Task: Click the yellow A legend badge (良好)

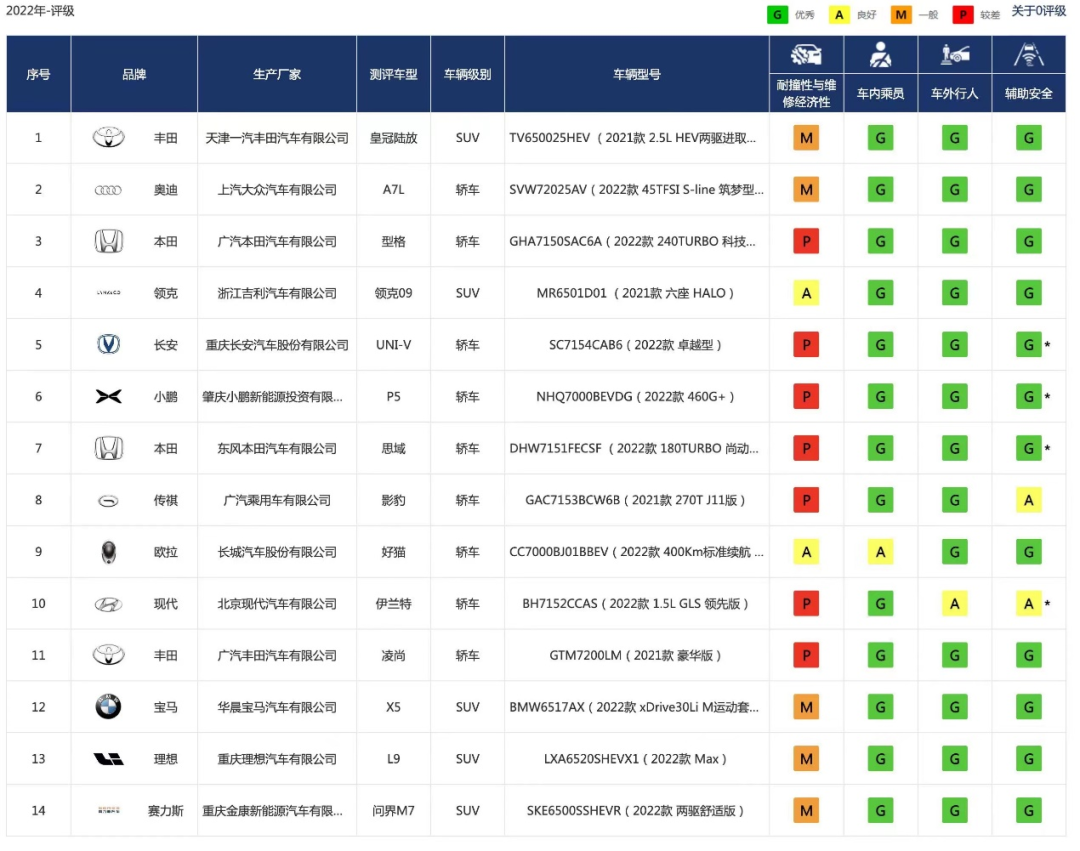Action: pyautogui.click(x=838, y=14)
